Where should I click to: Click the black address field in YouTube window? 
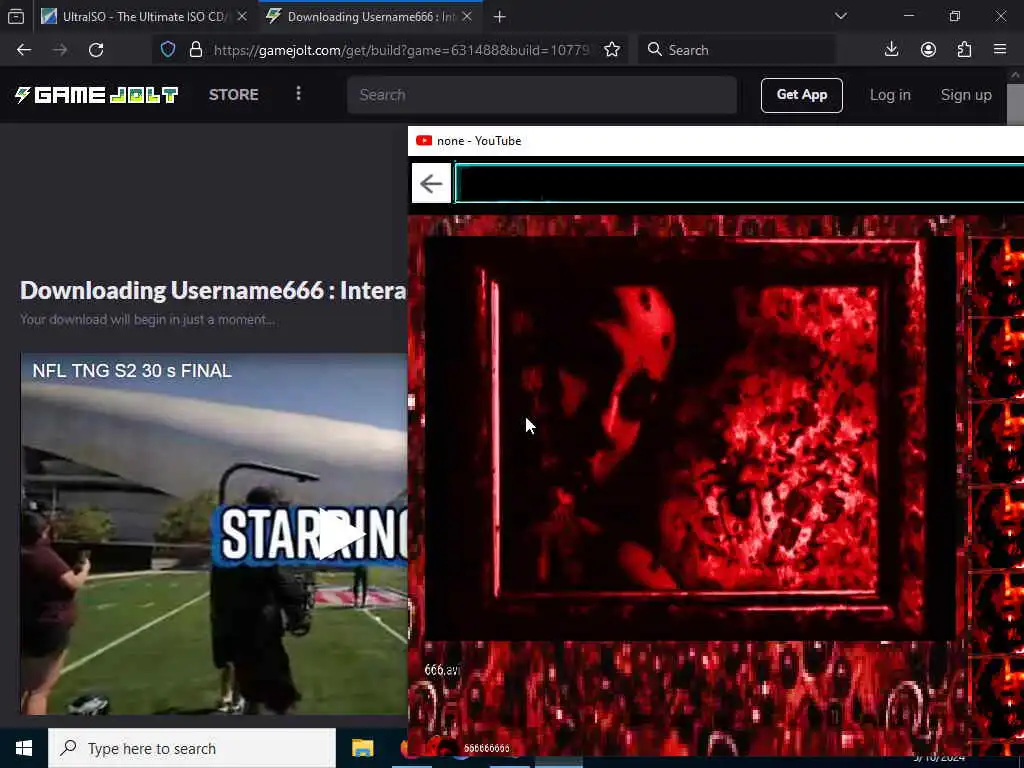click(x=739, y=184)
